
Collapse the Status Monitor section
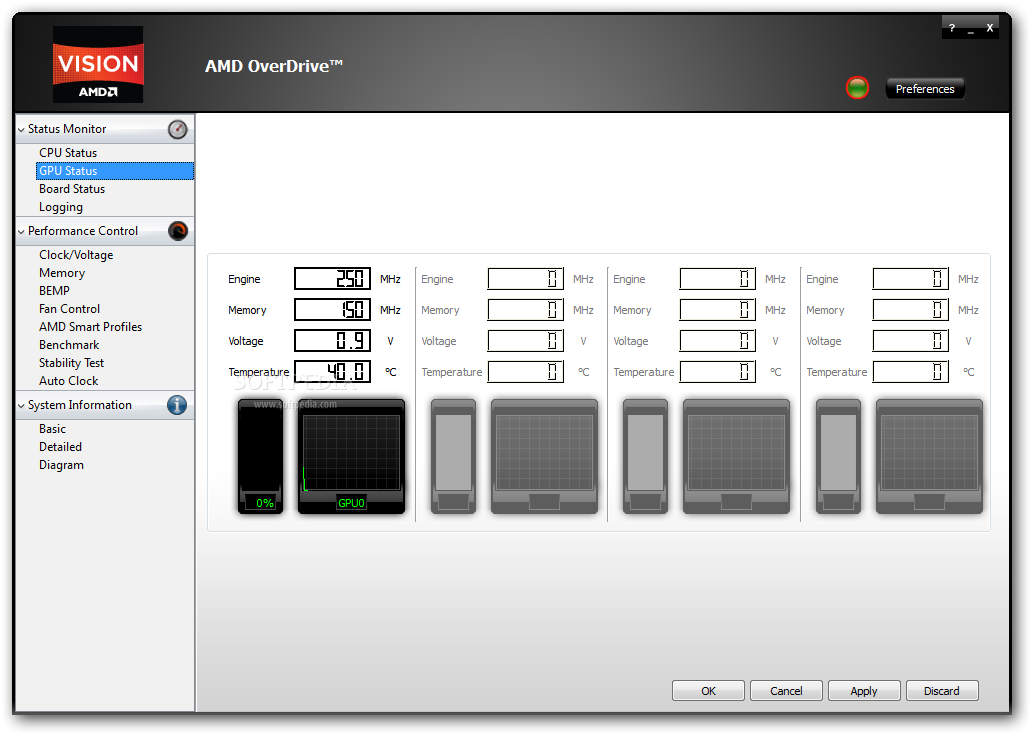pyautogui.click(x=21, y=130)
